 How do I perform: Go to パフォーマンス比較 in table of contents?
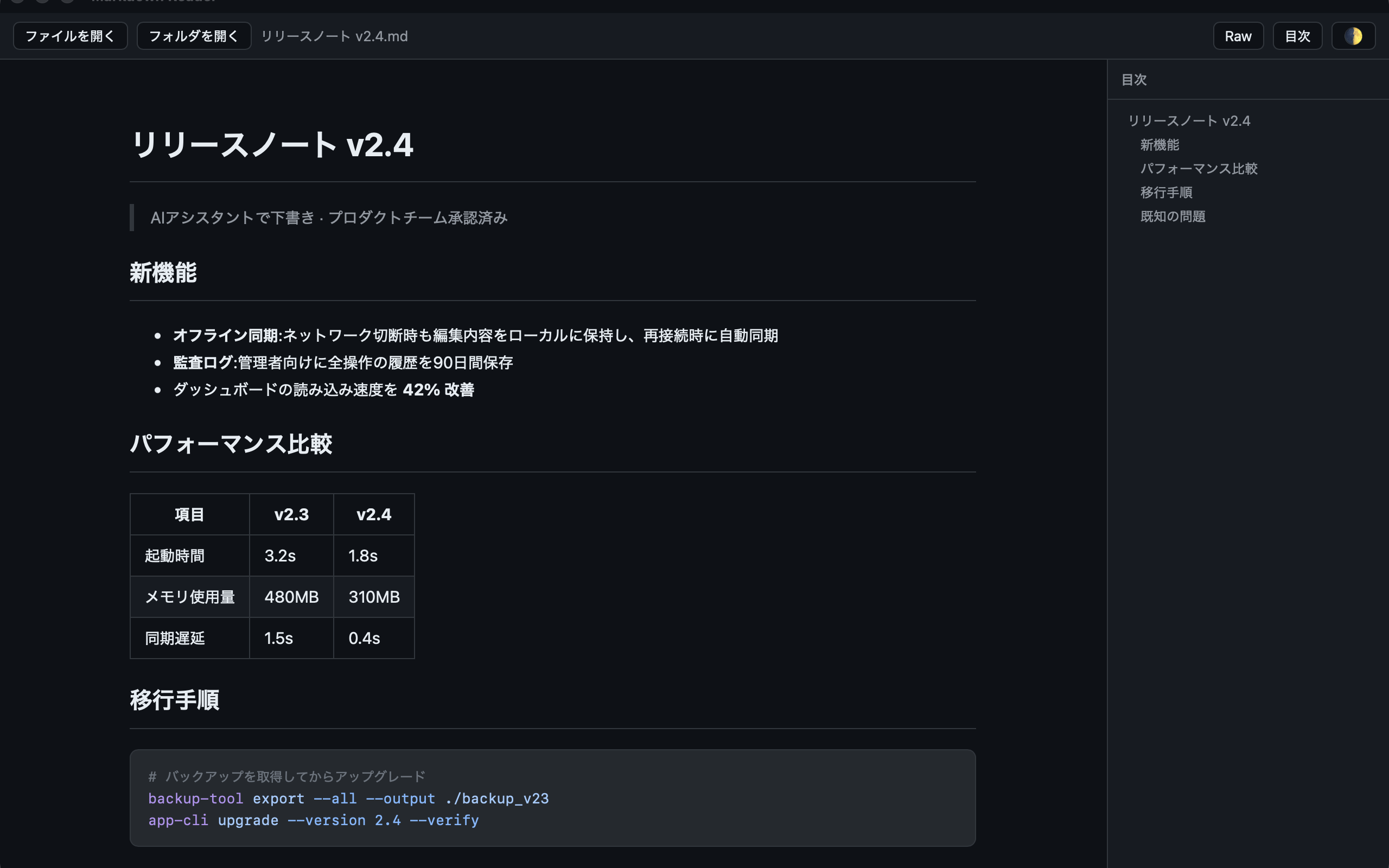click(x=1199, y=168)
